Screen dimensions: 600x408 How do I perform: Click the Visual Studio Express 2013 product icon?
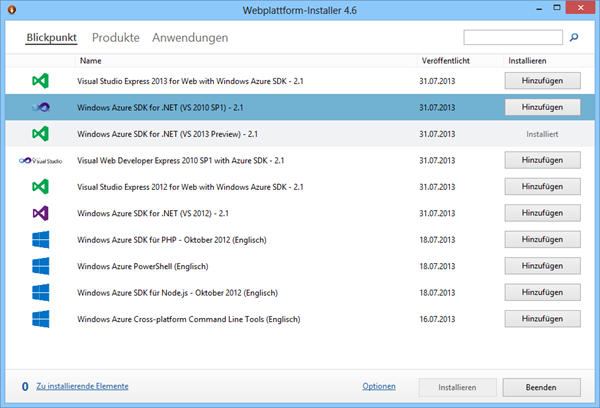(40, 79)
